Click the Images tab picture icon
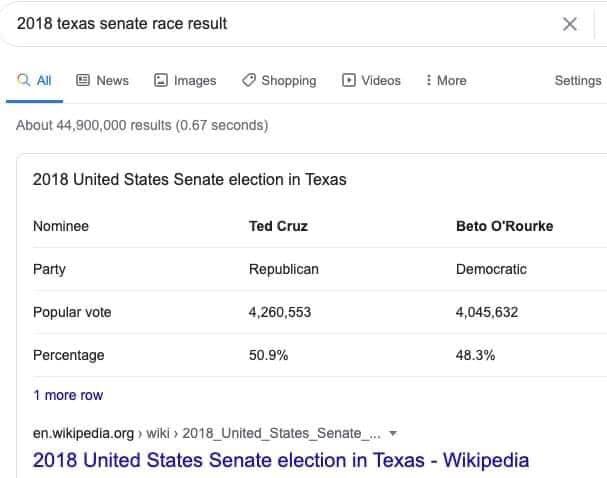Viewport: 607px width, 478px height. [x=161, y=80]
